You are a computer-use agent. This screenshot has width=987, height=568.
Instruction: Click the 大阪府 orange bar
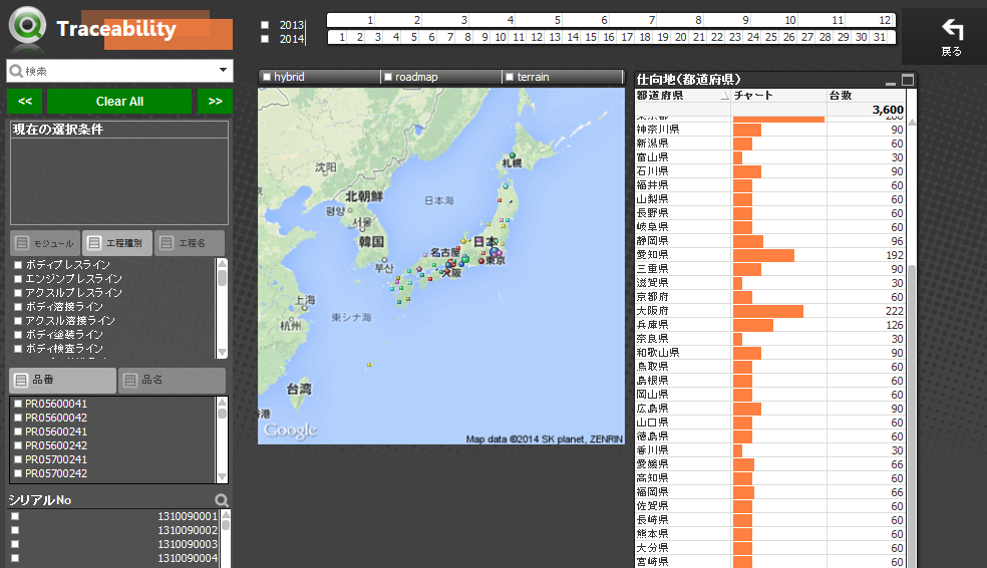(768, 311)
